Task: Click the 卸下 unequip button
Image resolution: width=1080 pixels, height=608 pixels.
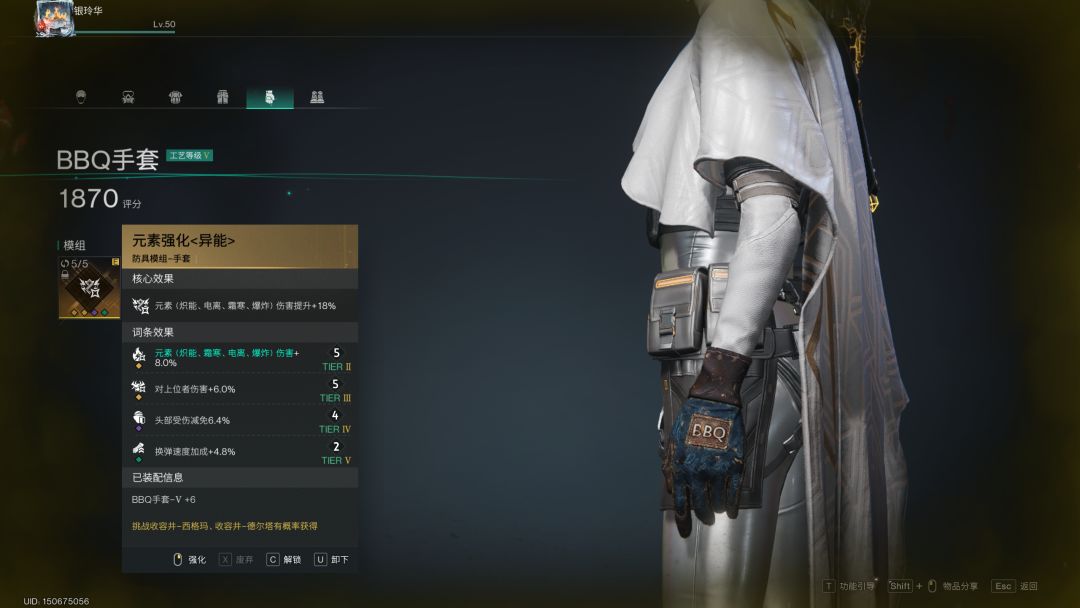Action: pyautogui.click(x=331, y=560)
